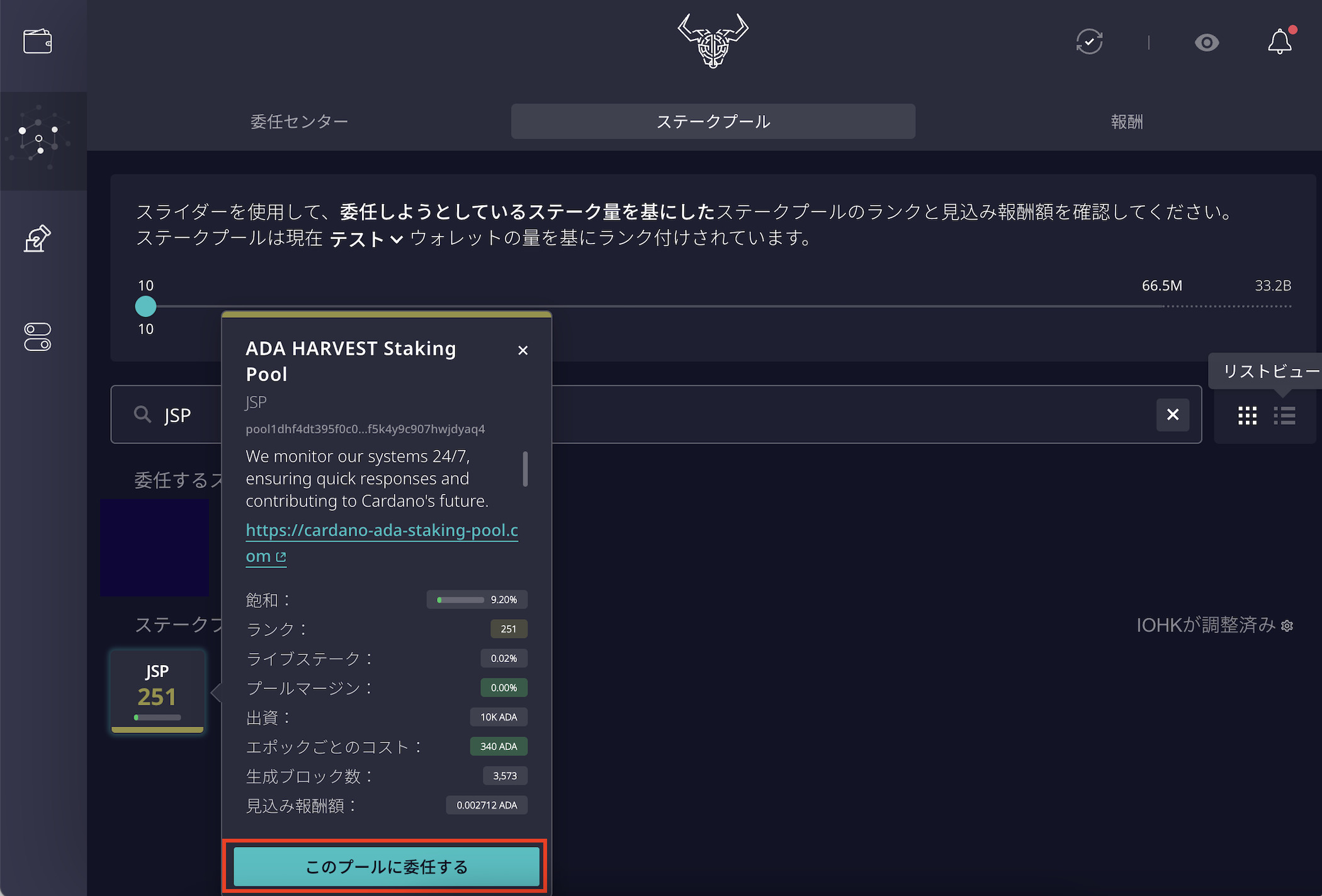Click the 0.02% live stake value
This screenshot has height=896, width=1322.
coord(504,658)
